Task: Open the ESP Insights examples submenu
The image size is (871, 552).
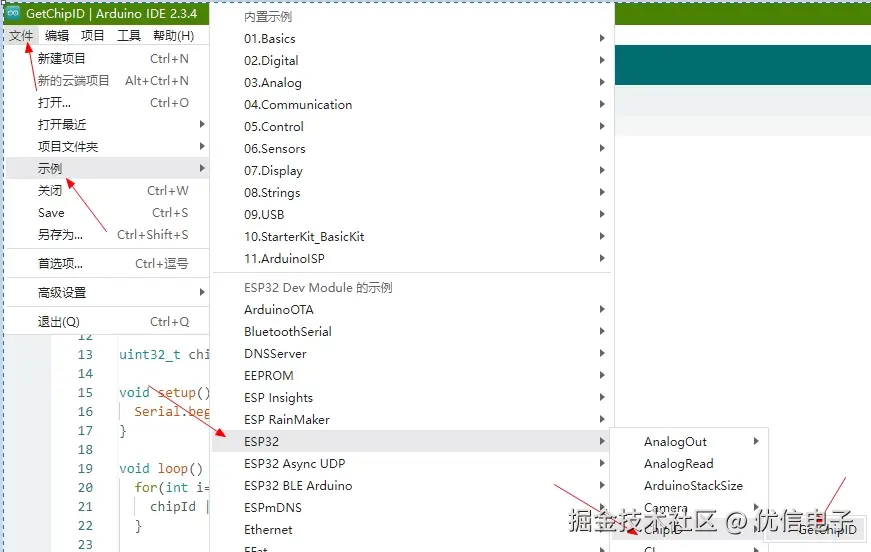Action: (412, 398)
